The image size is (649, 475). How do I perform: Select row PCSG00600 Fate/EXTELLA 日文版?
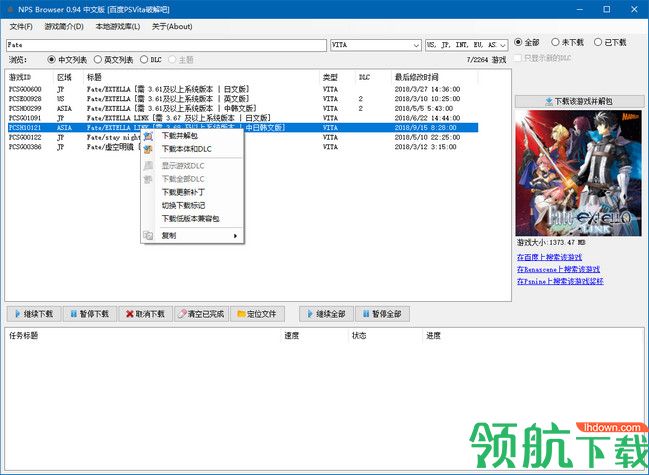point(243,89)
